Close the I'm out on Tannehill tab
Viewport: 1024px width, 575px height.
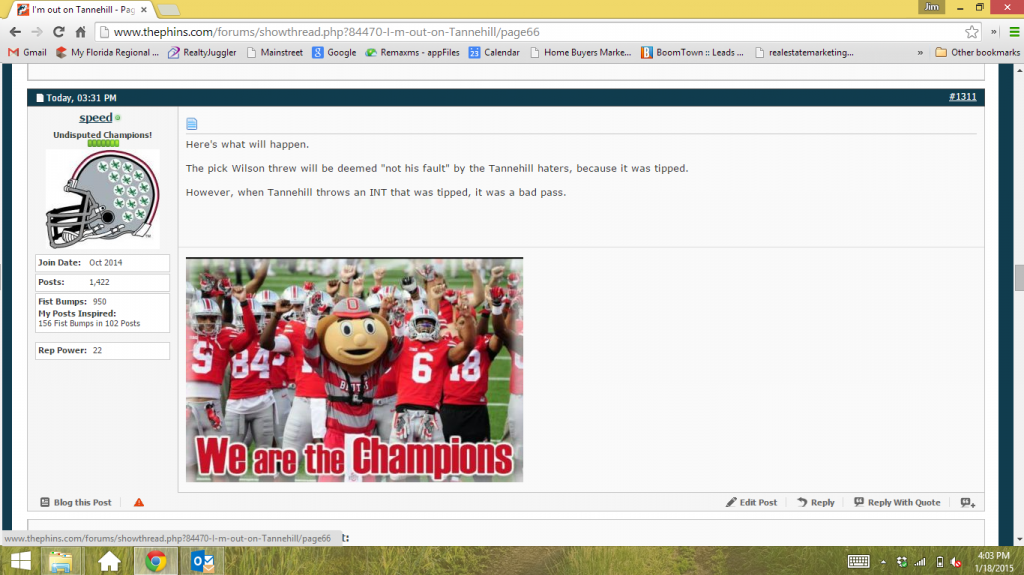(x=144, y=10)
